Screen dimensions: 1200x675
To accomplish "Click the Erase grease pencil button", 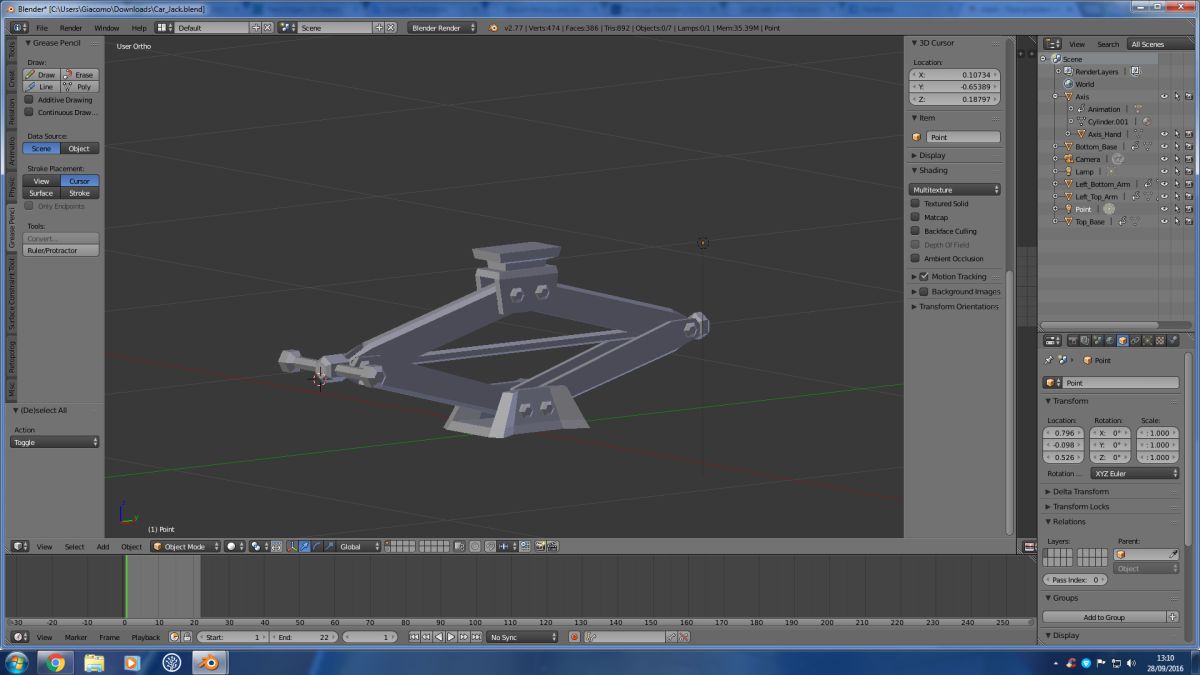I will [x=80, y=75].
